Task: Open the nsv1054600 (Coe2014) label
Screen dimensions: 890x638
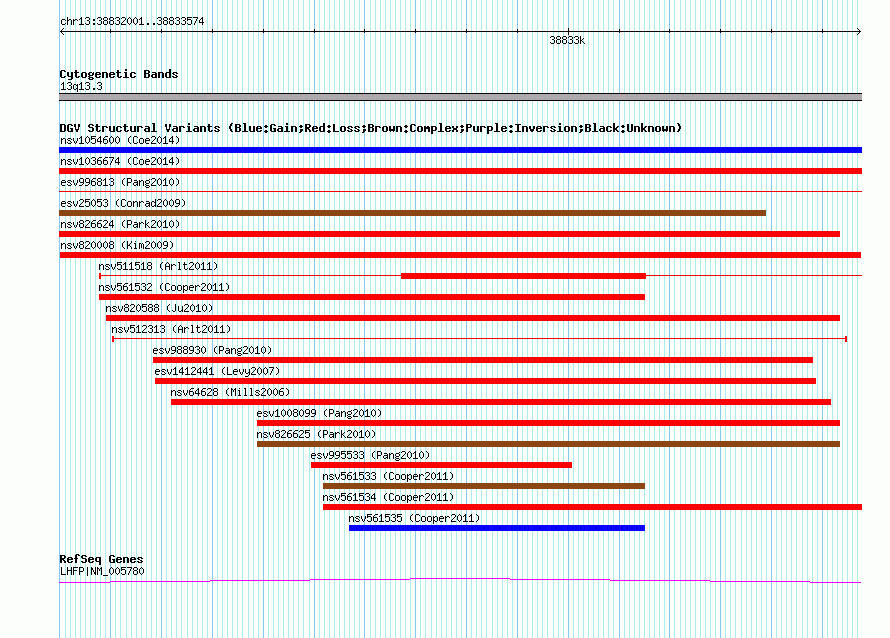Action: click(x=120, y=140)
